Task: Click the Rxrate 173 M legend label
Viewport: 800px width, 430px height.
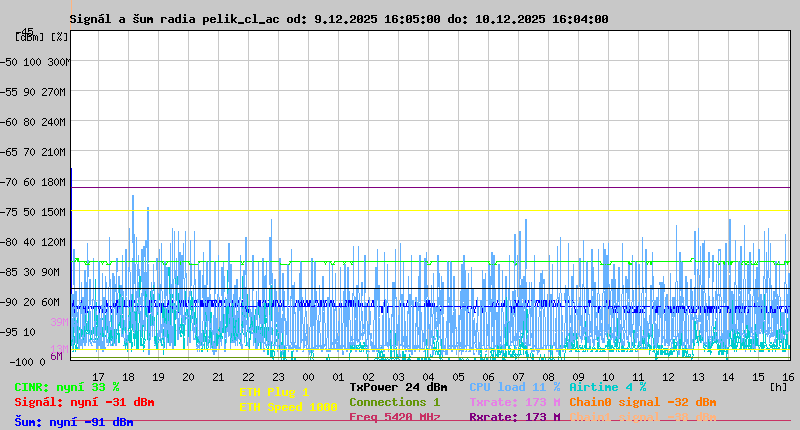Action: coord(514,417)
